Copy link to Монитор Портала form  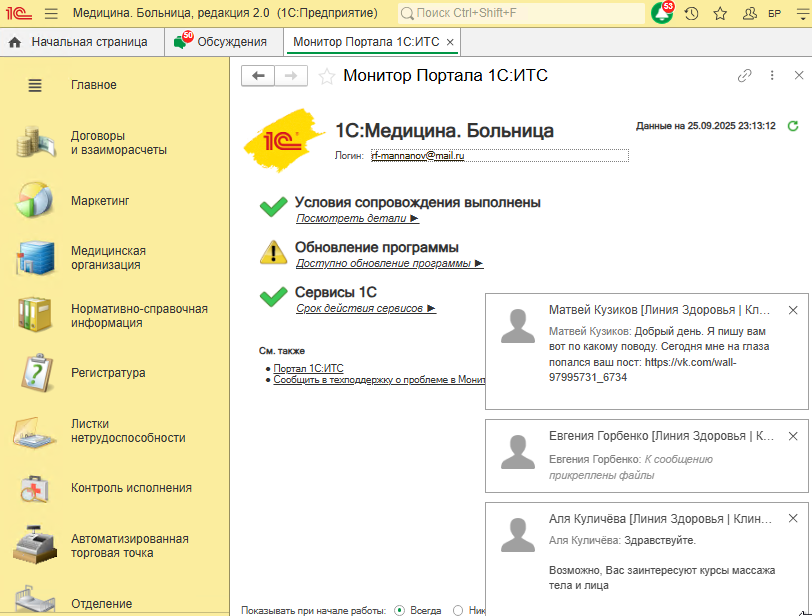pyautogui.click(x=744, y=75)
